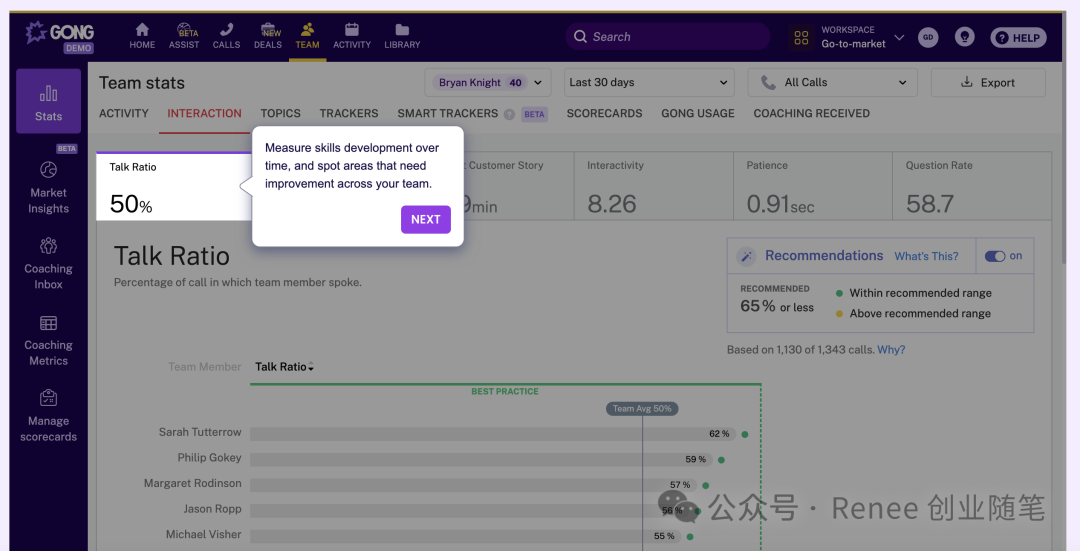
Task: Click the Philip Gokey talk ratio bar
Action: point(481,459)
